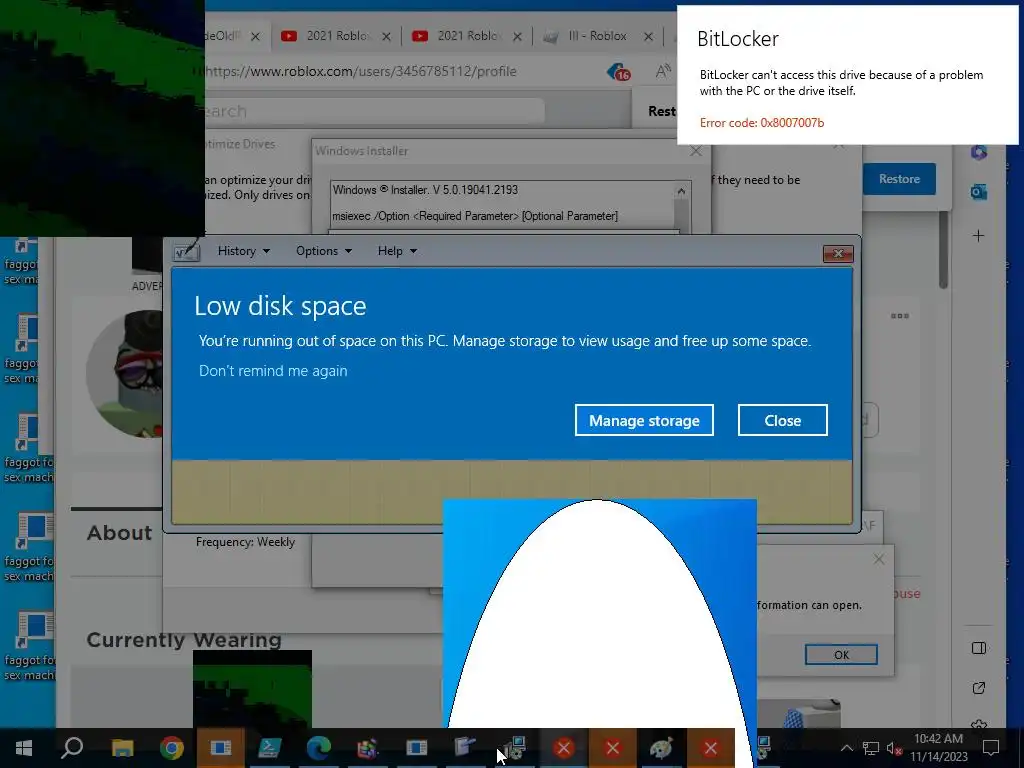Toggle the Edge sidebar panel icon
1024x768 pixels.
click(x=978, y=648)
